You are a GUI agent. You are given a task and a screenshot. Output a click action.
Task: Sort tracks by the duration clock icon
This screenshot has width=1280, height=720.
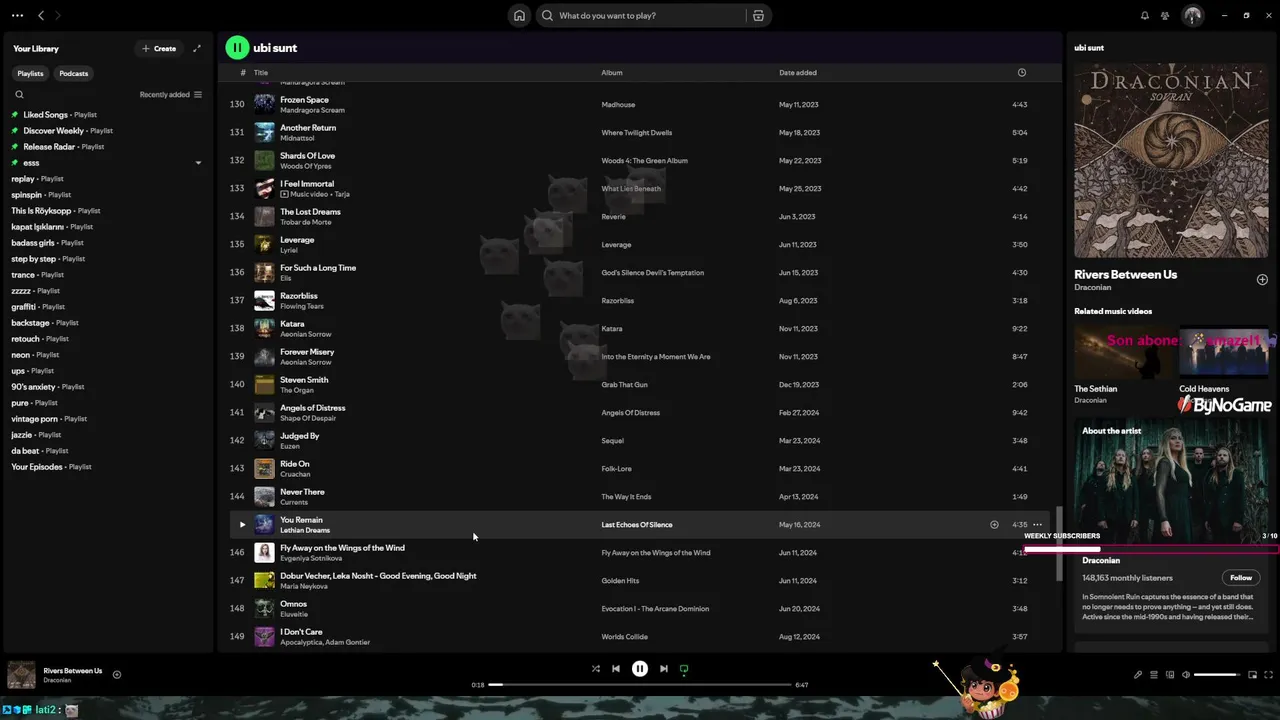(x=1021, y=72)
